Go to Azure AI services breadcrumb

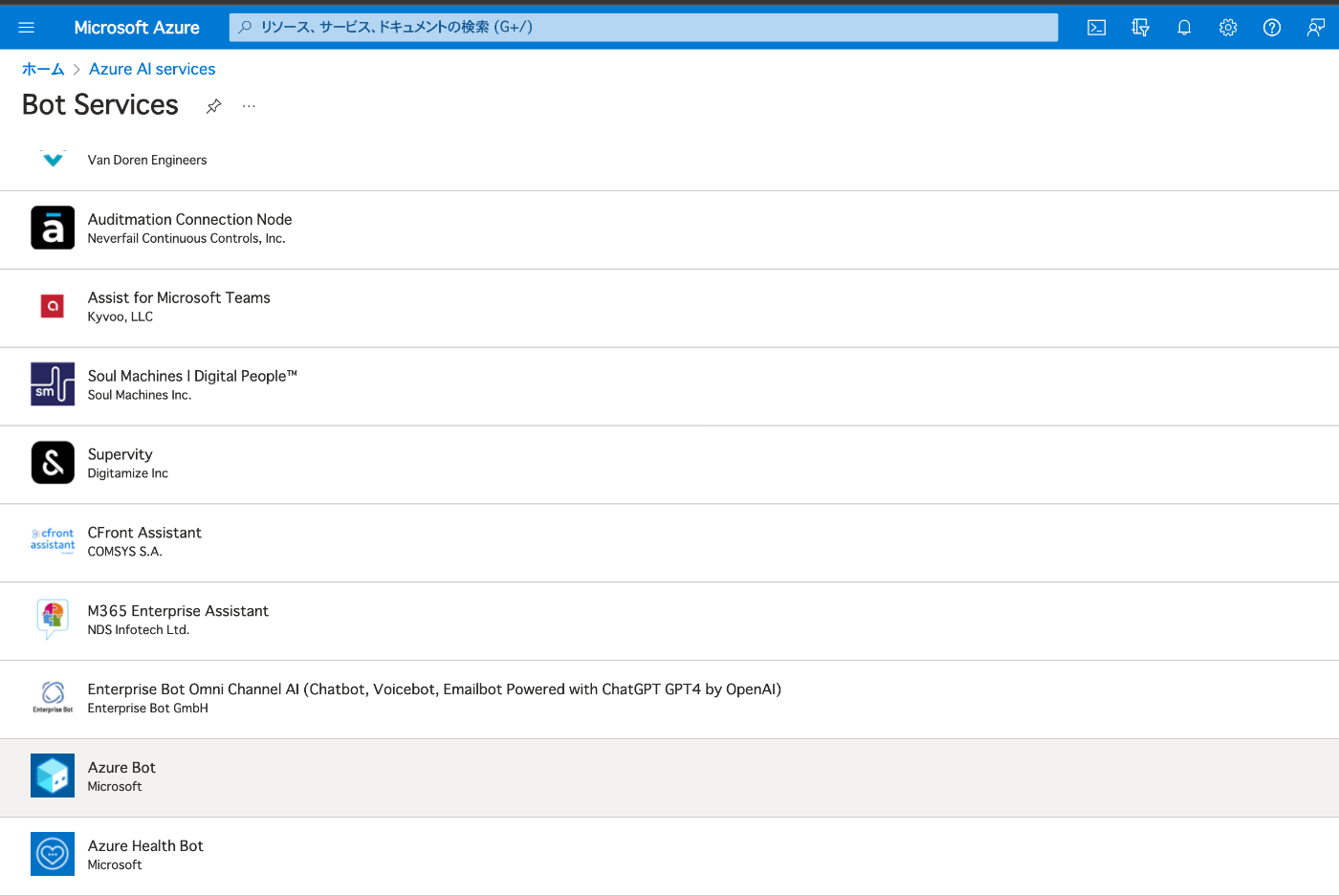pyautogui.click(x=152, y=69)
